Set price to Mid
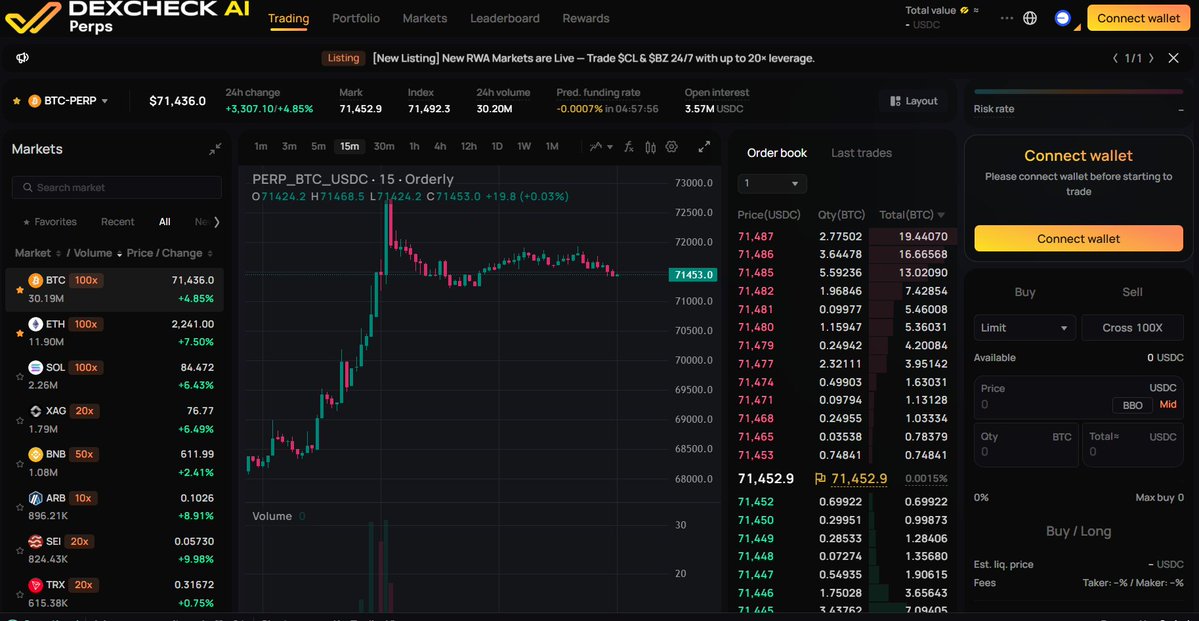This screenshot has height=621, width=1199. pyautogui.click(x=1168, y=405)
